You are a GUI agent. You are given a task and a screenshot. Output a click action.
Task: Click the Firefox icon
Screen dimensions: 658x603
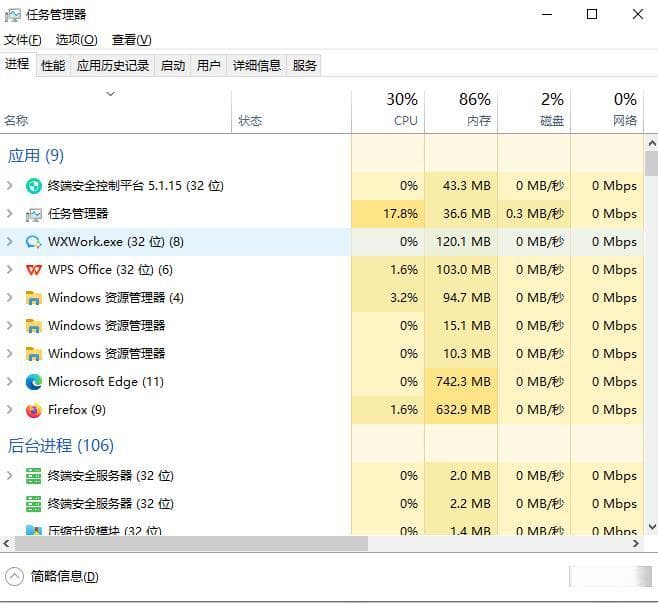(34, 410)
